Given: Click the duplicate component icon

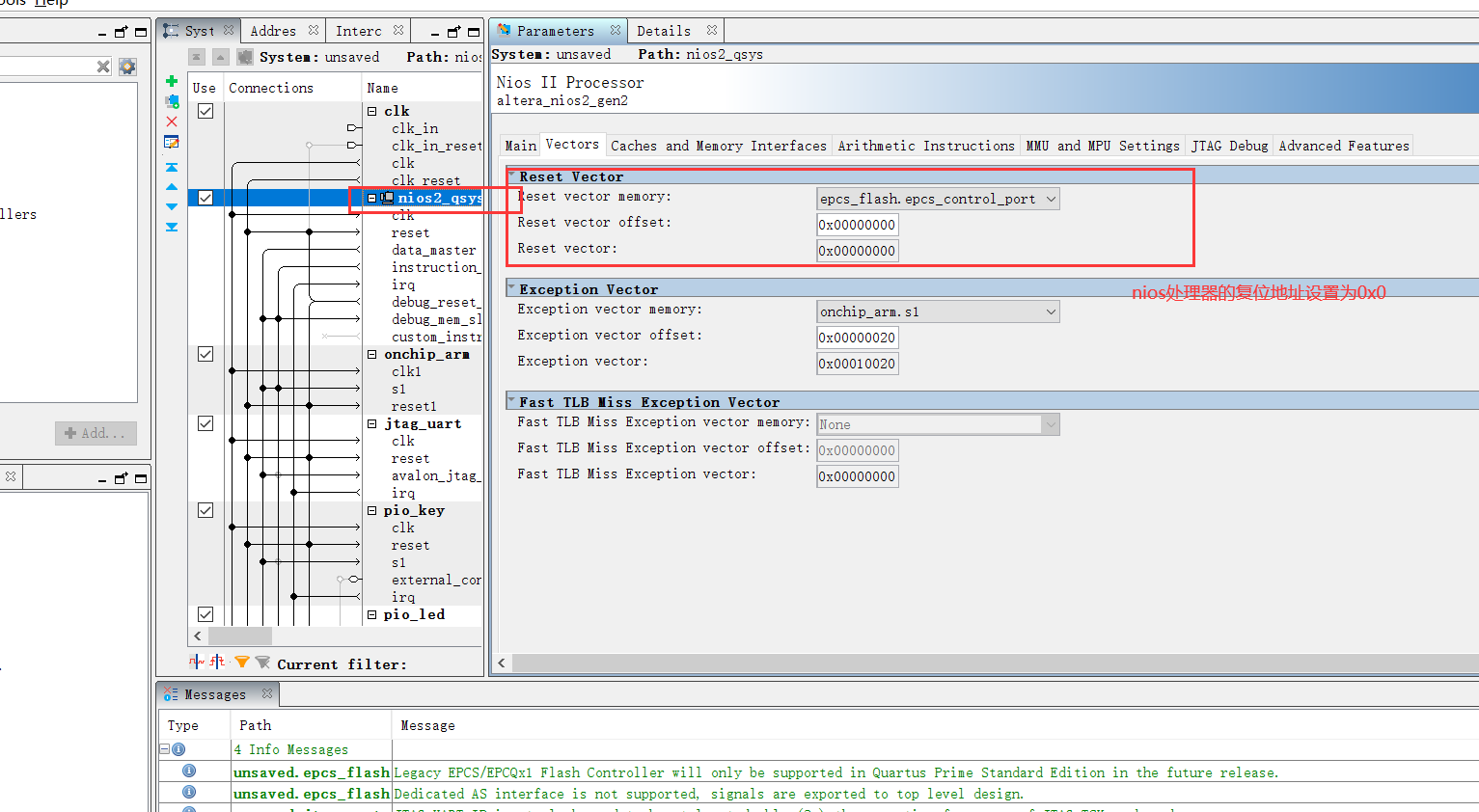Looking at the screenshot, I should pyautogui.click(x=172, y=102).
